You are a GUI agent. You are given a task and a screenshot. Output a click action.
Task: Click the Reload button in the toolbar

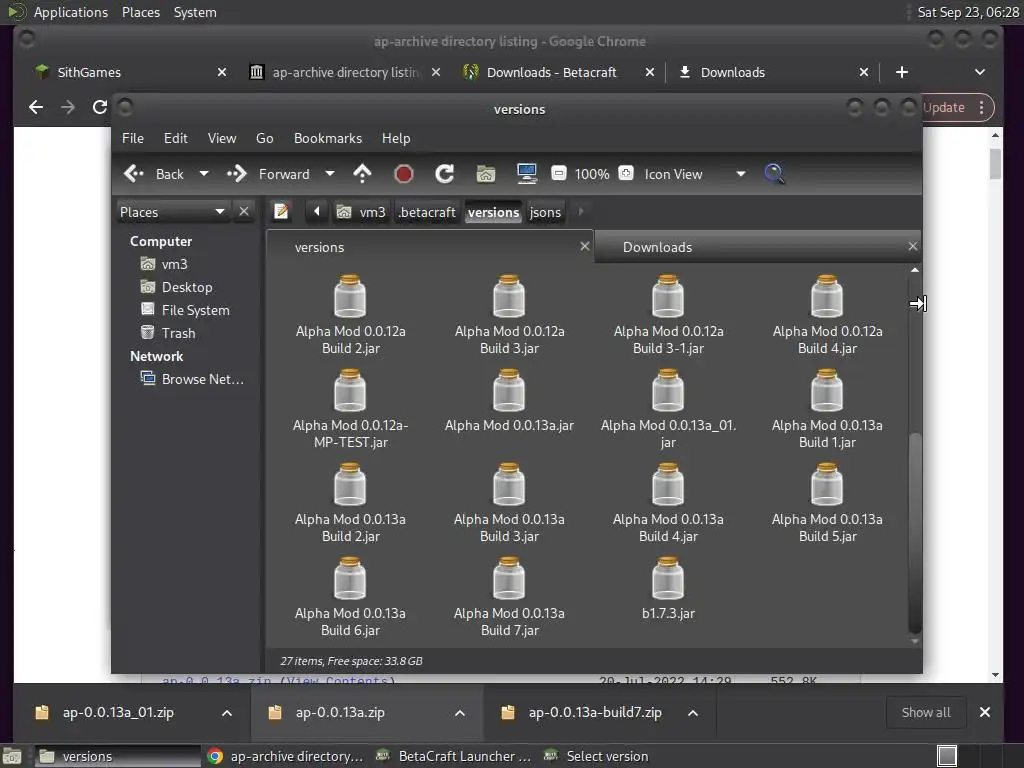pyautogui.click(x=445, y=174)
